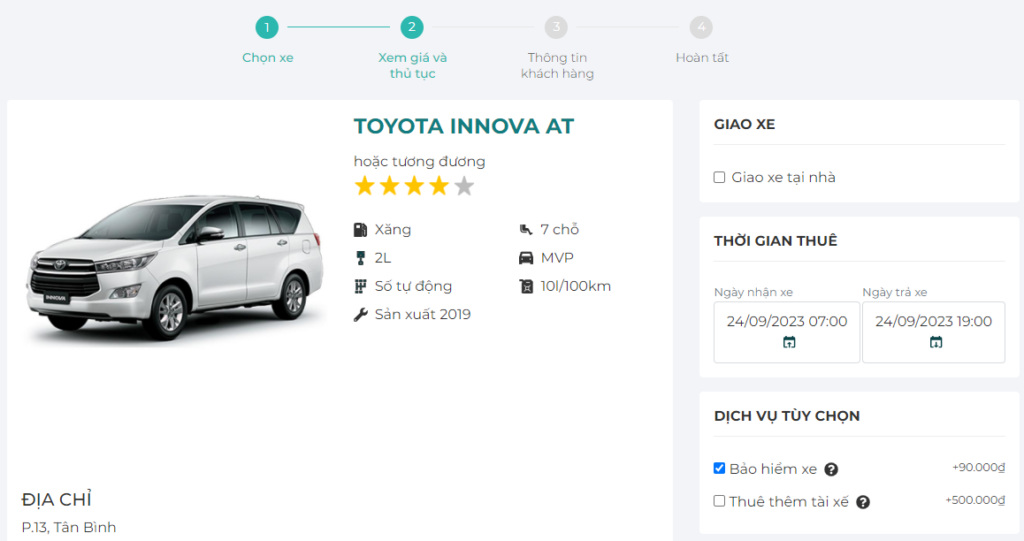The width and height of the screenshot is (1024, 541).
Task: Click the gearshift icon beside Số tự động
Action: 361,286
